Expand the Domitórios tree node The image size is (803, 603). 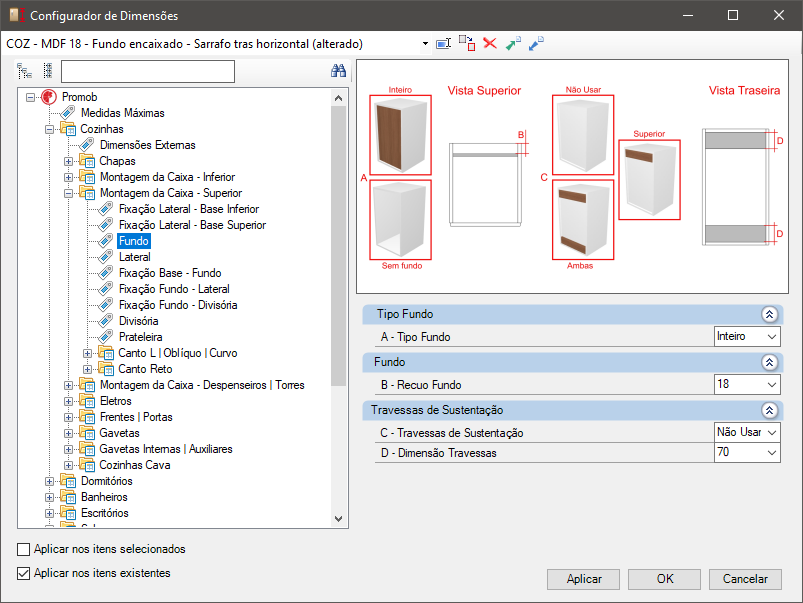(x=49, y=481)
